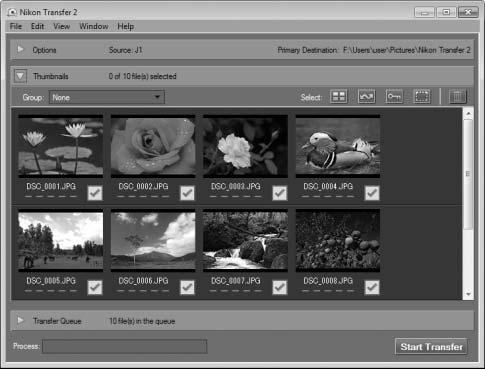Minimize the Nikon Transfer 2 window
Screen dimensions: 485x369
424,12
